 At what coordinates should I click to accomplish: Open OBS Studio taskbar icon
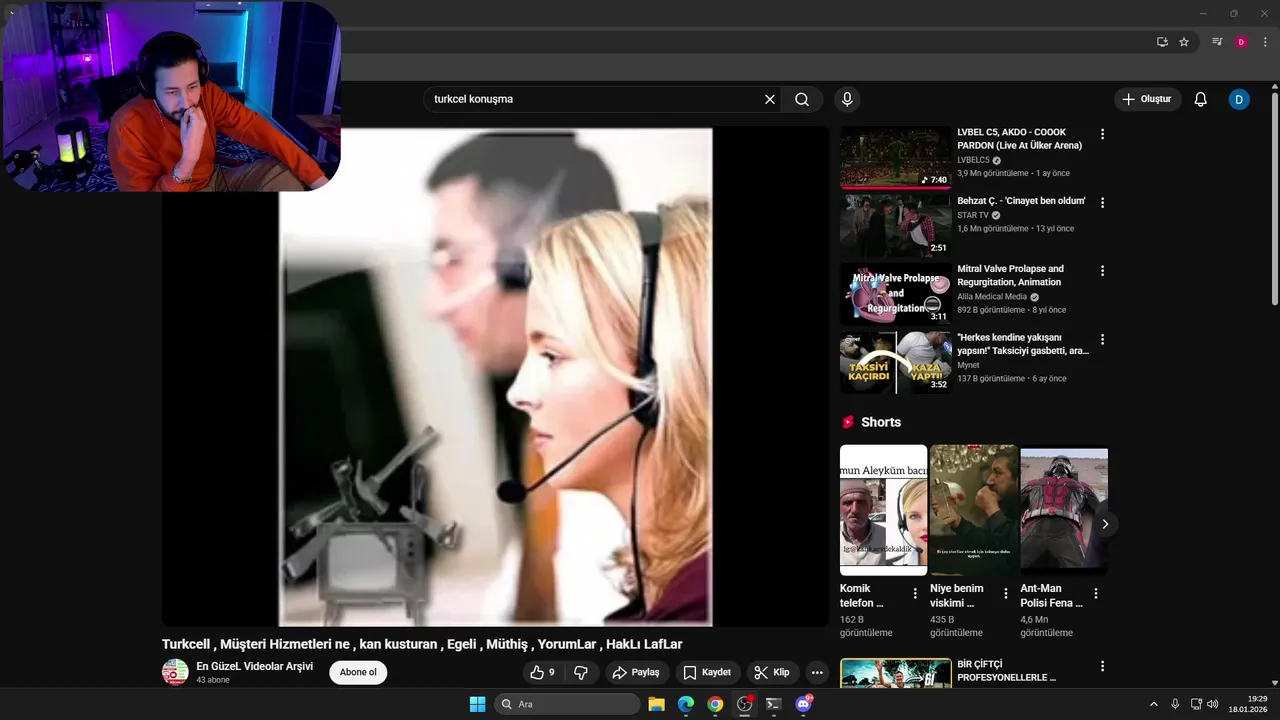(744, 704)
